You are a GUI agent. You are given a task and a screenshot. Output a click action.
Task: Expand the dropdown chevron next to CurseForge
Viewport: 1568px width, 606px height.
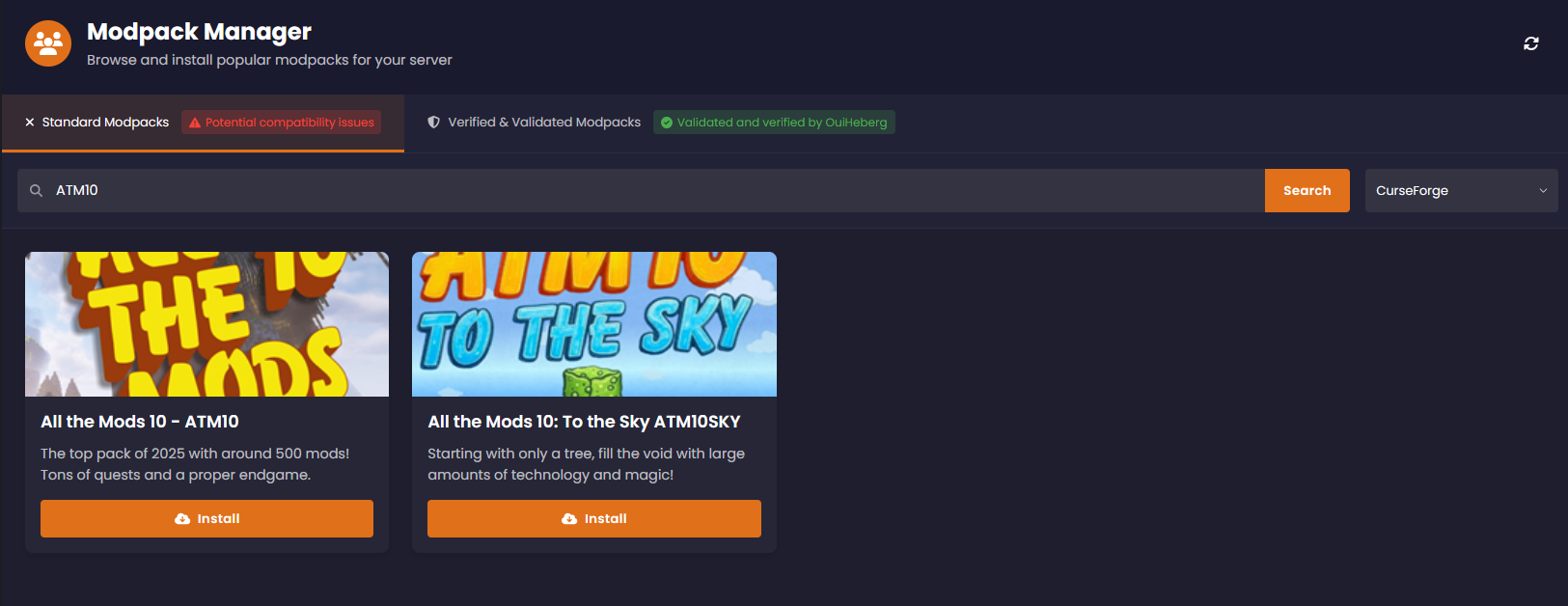pos(1543,191)
